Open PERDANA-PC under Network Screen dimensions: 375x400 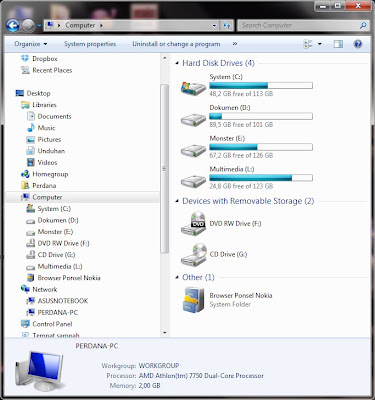(52, 313)
